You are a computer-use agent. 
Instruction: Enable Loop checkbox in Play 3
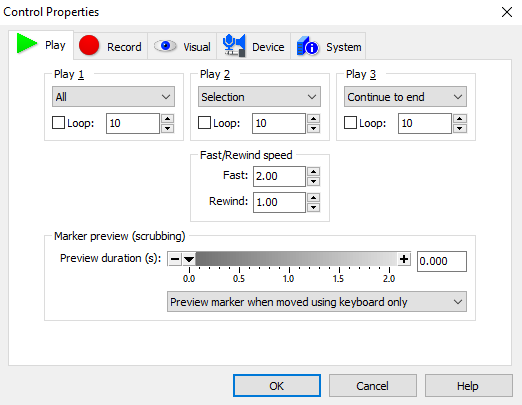click(x=350, y=123)
